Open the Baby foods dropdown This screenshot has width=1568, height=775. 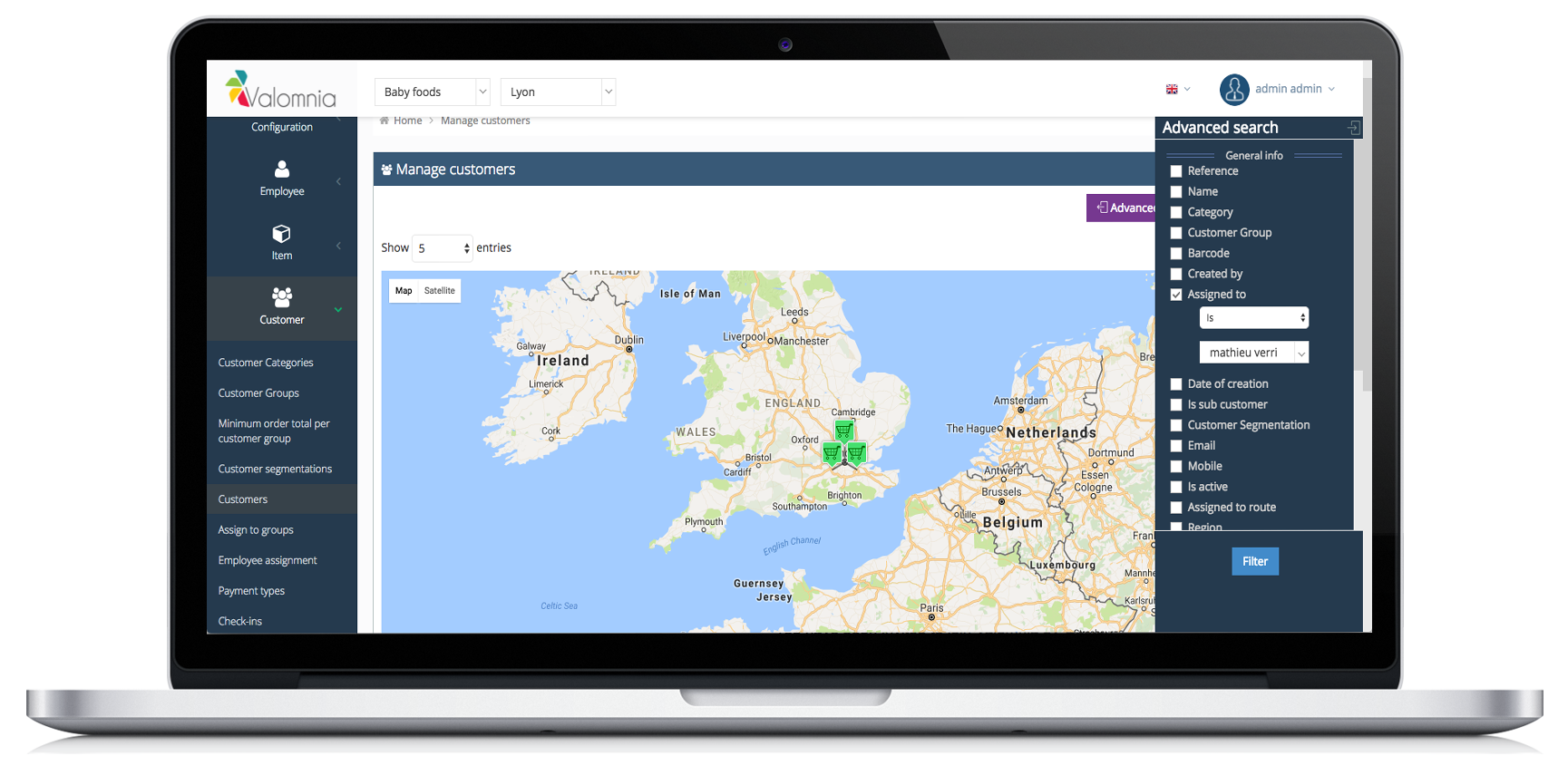433,92
